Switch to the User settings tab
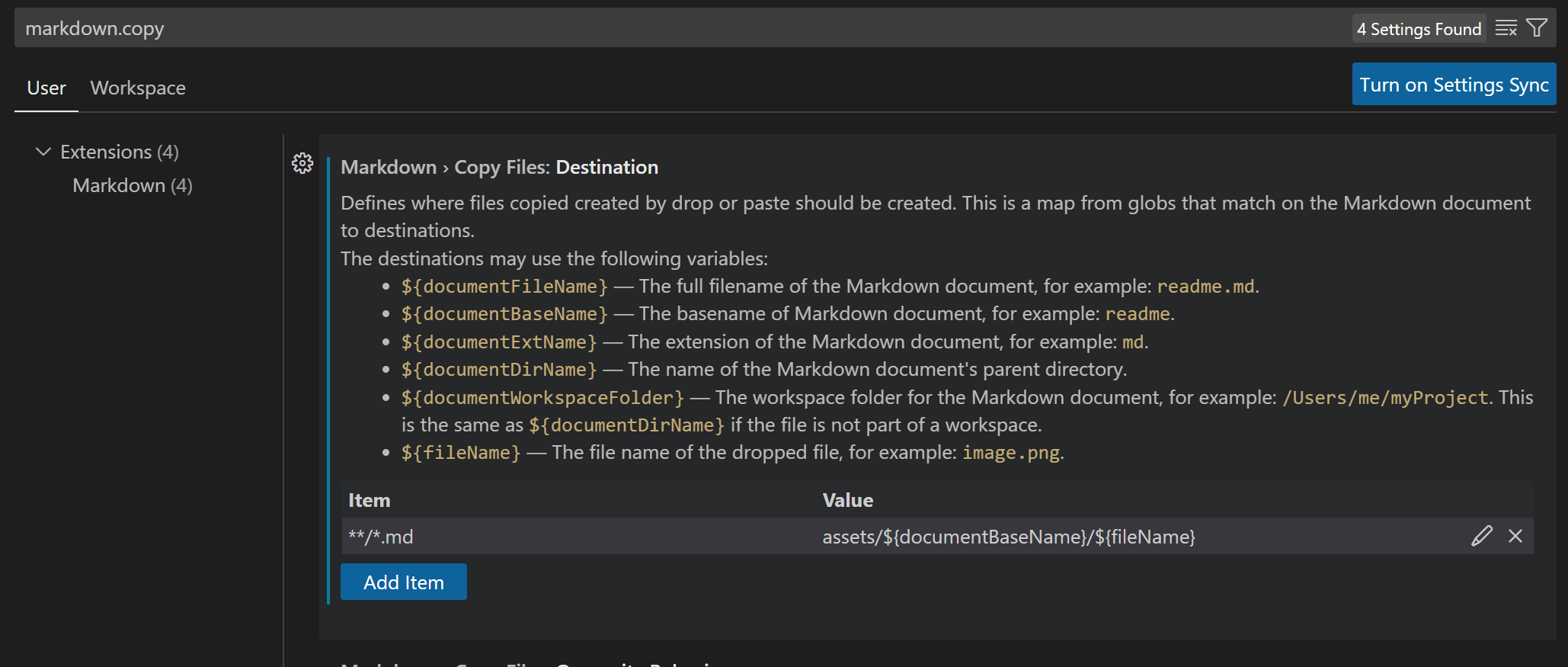 46,88
